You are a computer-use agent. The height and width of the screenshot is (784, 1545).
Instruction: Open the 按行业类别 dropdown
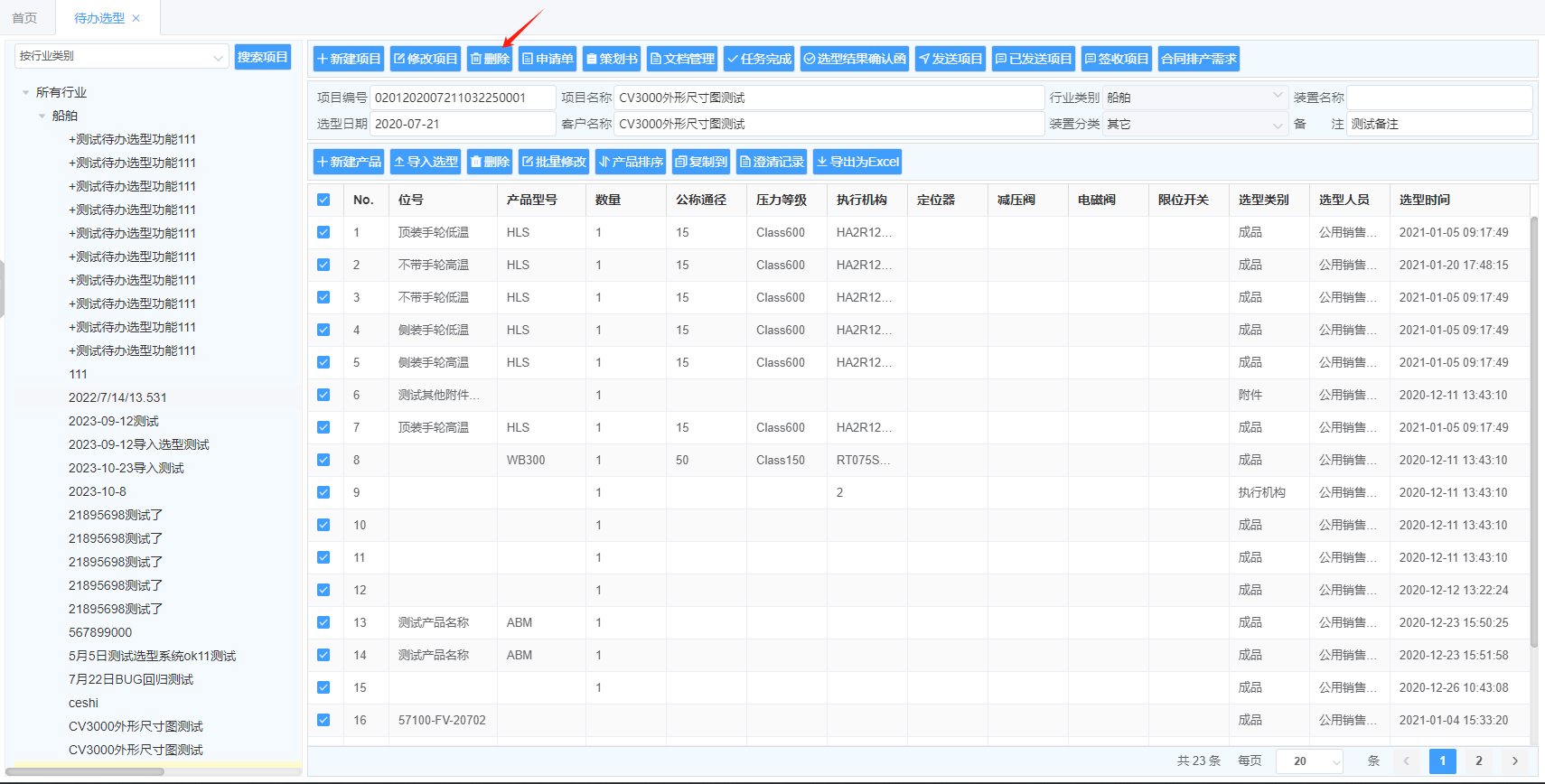click(121, 56)
